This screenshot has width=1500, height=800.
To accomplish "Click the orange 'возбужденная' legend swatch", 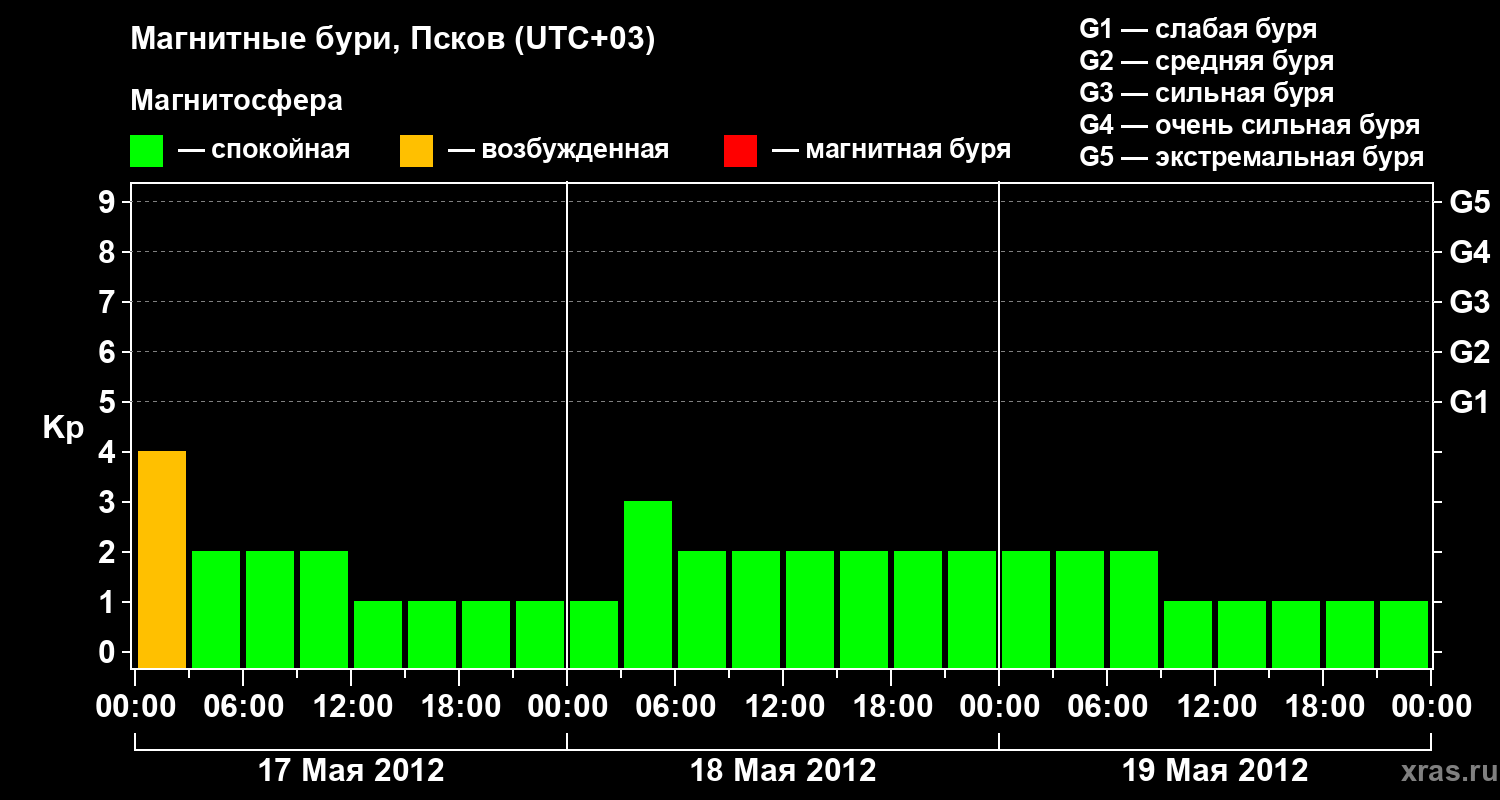I will point(416,151).
